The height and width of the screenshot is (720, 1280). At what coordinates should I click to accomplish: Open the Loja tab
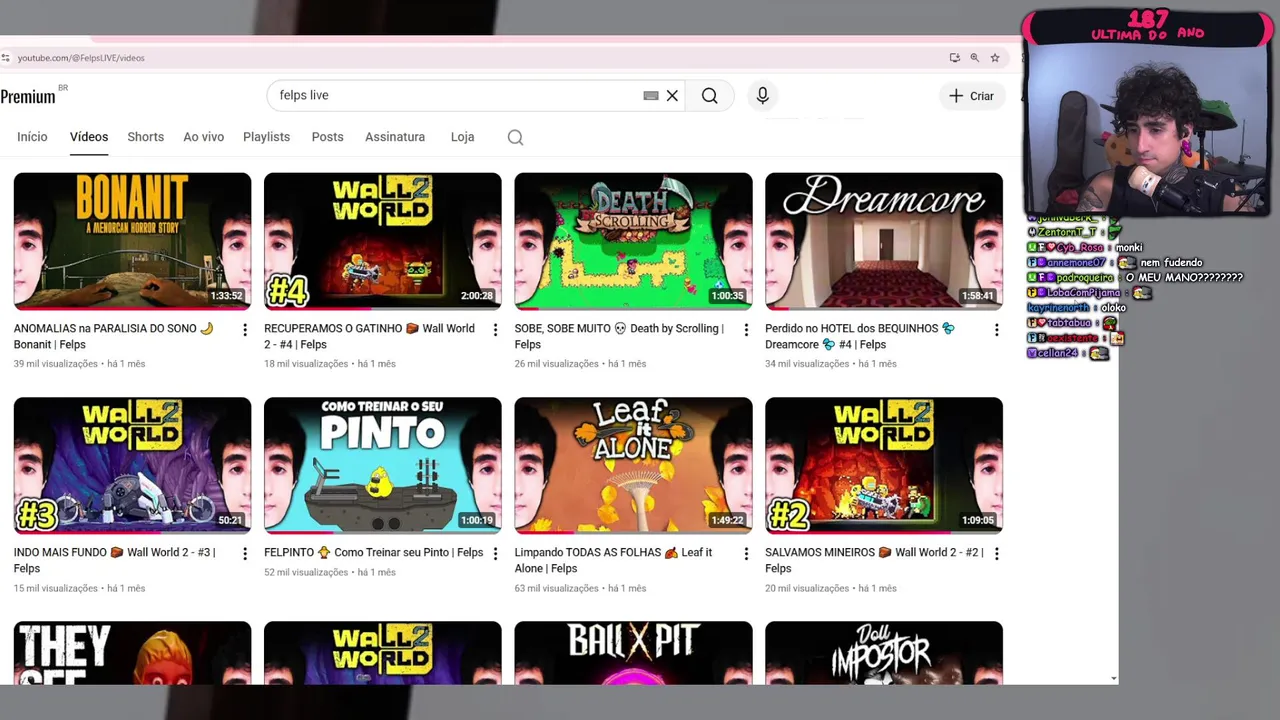pos(462,137)
